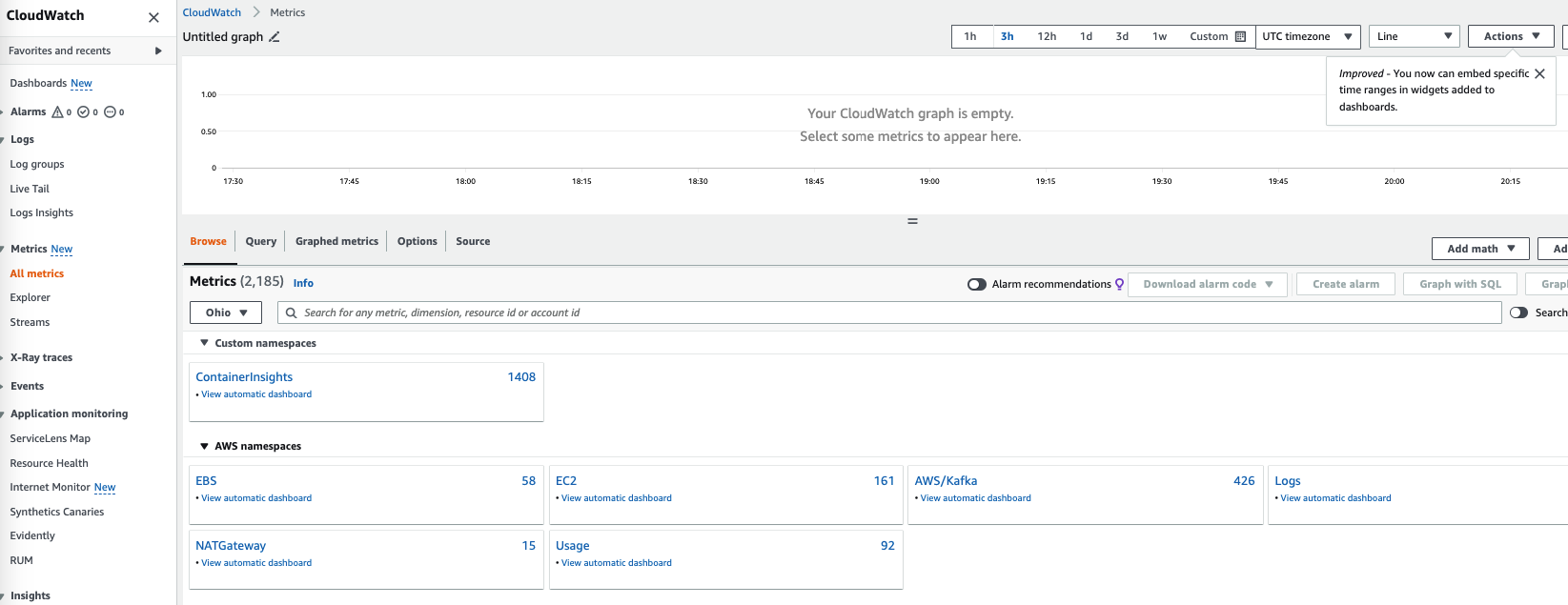
Task: Select the 1w time range
Action: (x=1159, y=36)
